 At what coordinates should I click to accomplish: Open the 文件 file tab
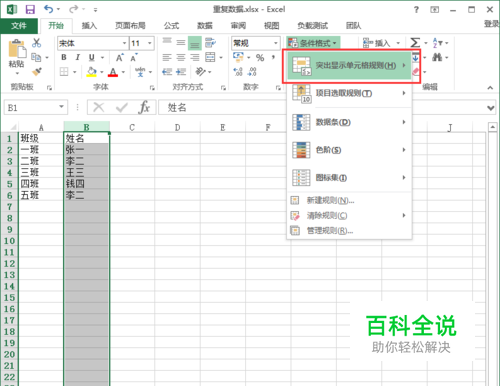[x=19, y=26]
